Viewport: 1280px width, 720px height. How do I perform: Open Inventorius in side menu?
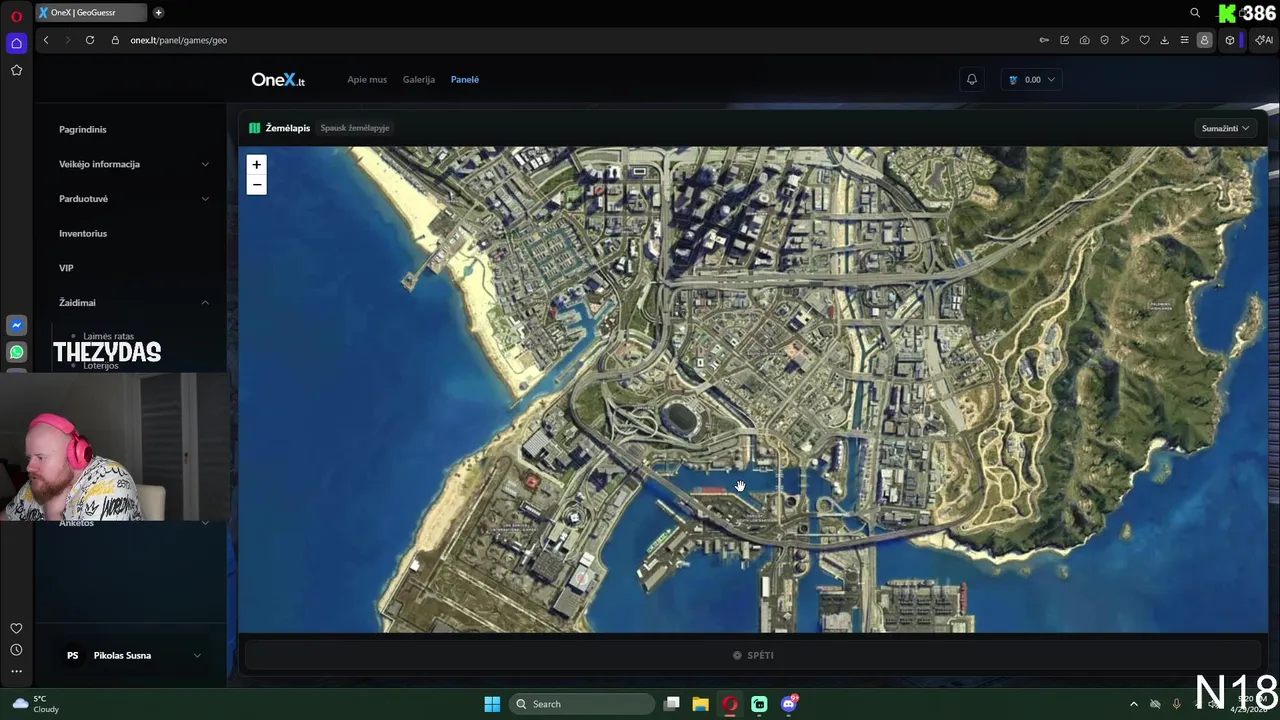click(x=83, y=233)
